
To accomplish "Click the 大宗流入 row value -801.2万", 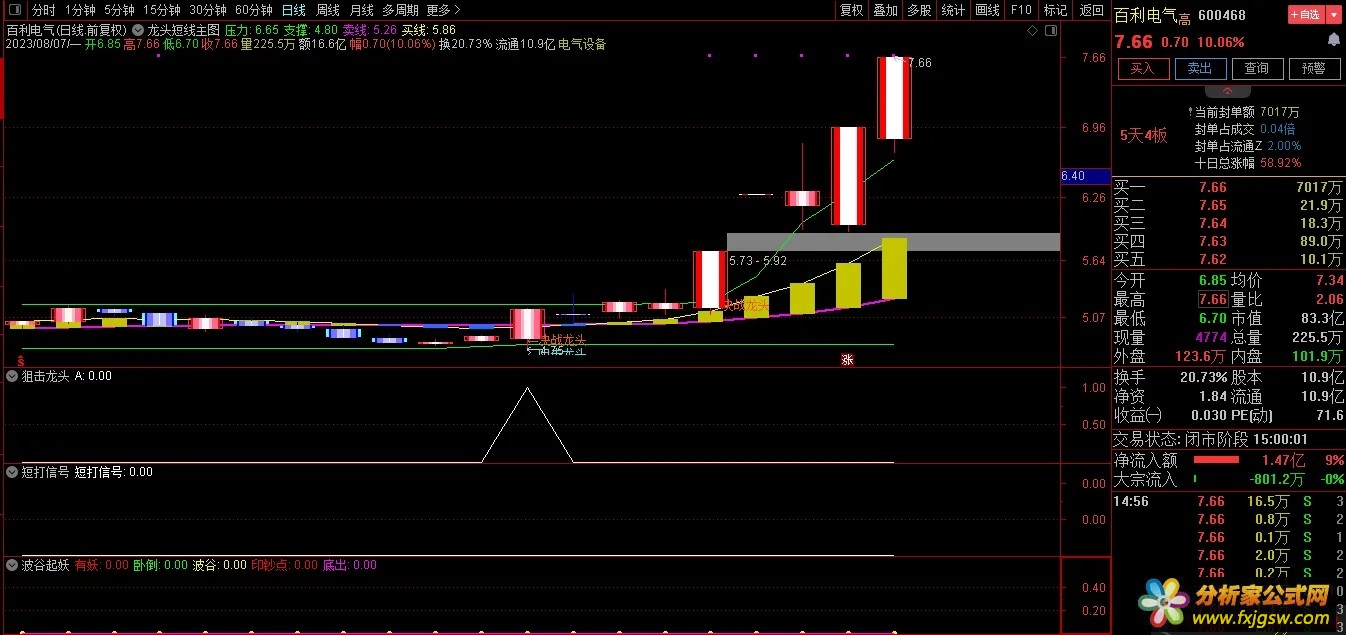I will pyautogui.click(x=1275, y=479).
